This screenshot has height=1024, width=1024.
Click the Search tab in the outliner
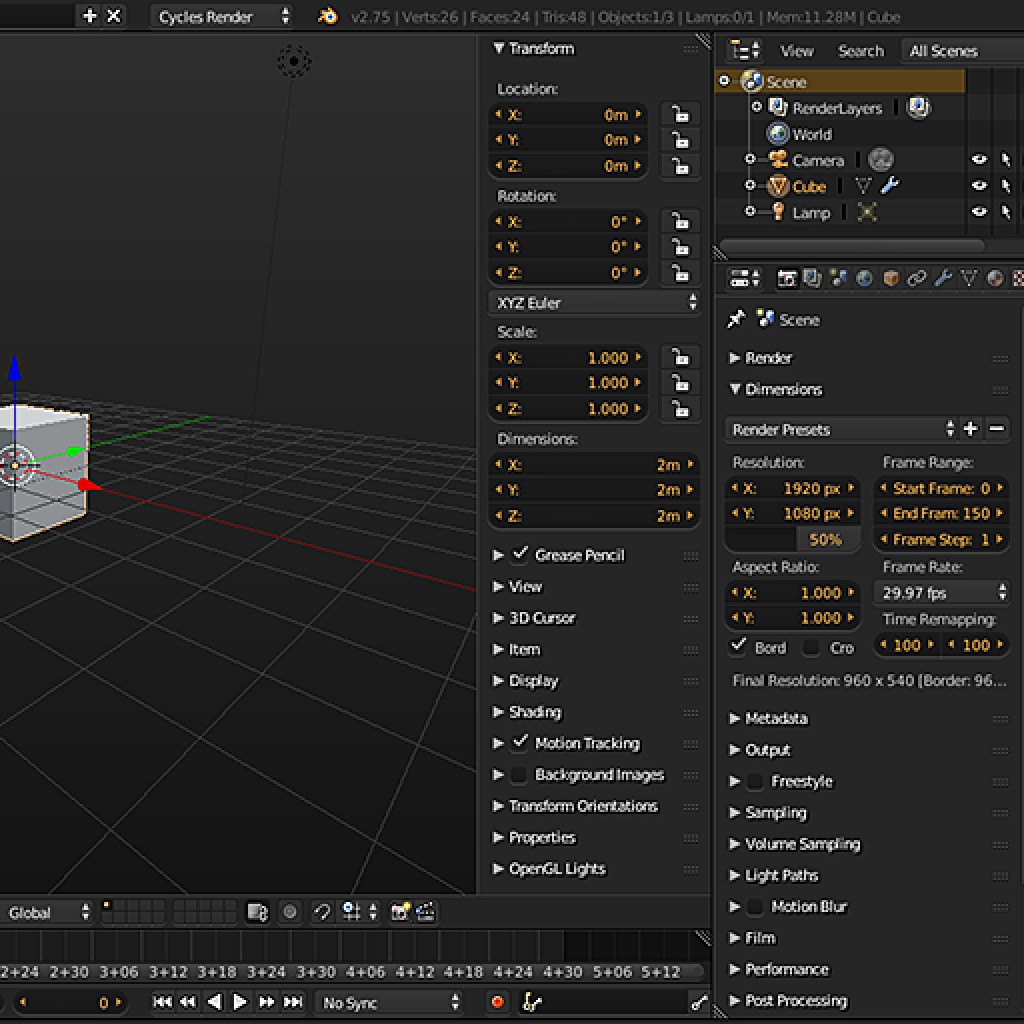click(x=860, y=50)
